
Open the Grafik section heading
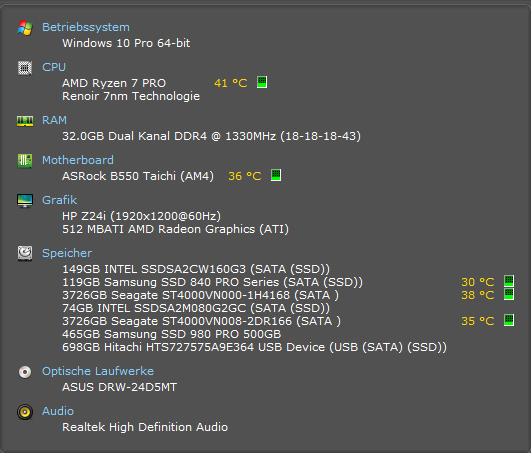click(60, 200)
